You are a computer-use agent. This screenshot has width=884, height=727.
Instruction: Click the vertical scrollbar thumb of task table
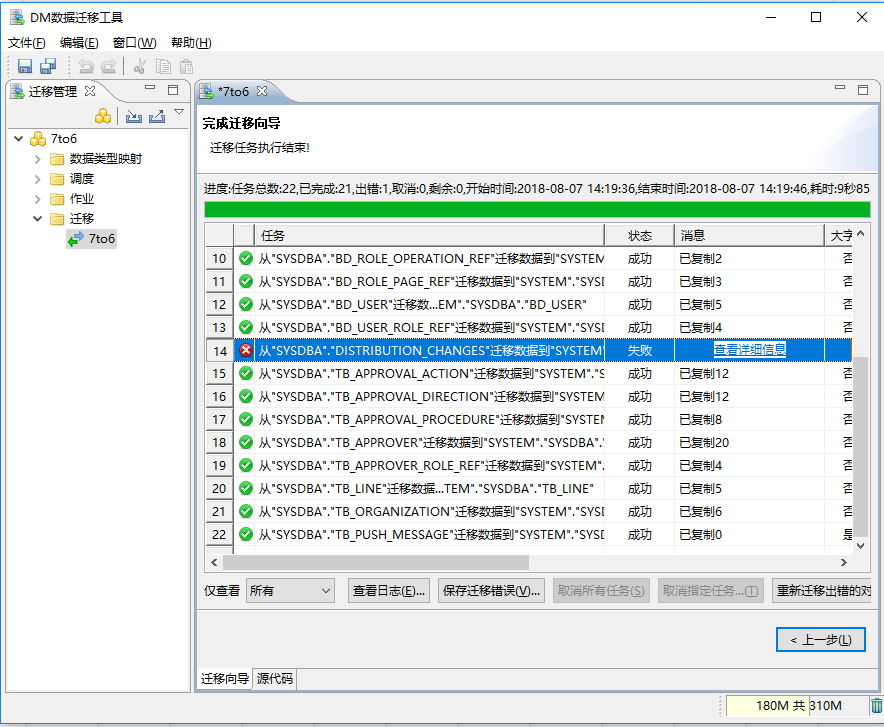tap(860, 446)
